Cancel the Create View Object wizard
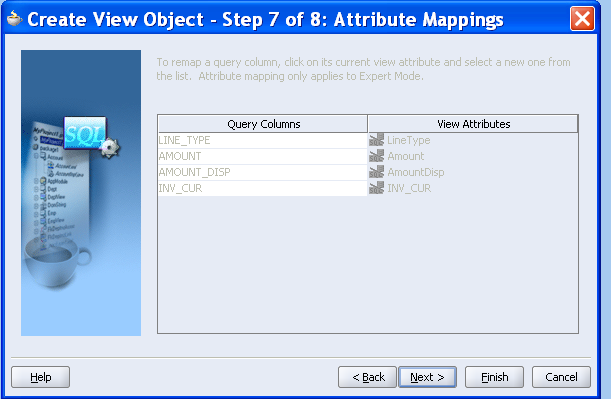 [561, 377]
